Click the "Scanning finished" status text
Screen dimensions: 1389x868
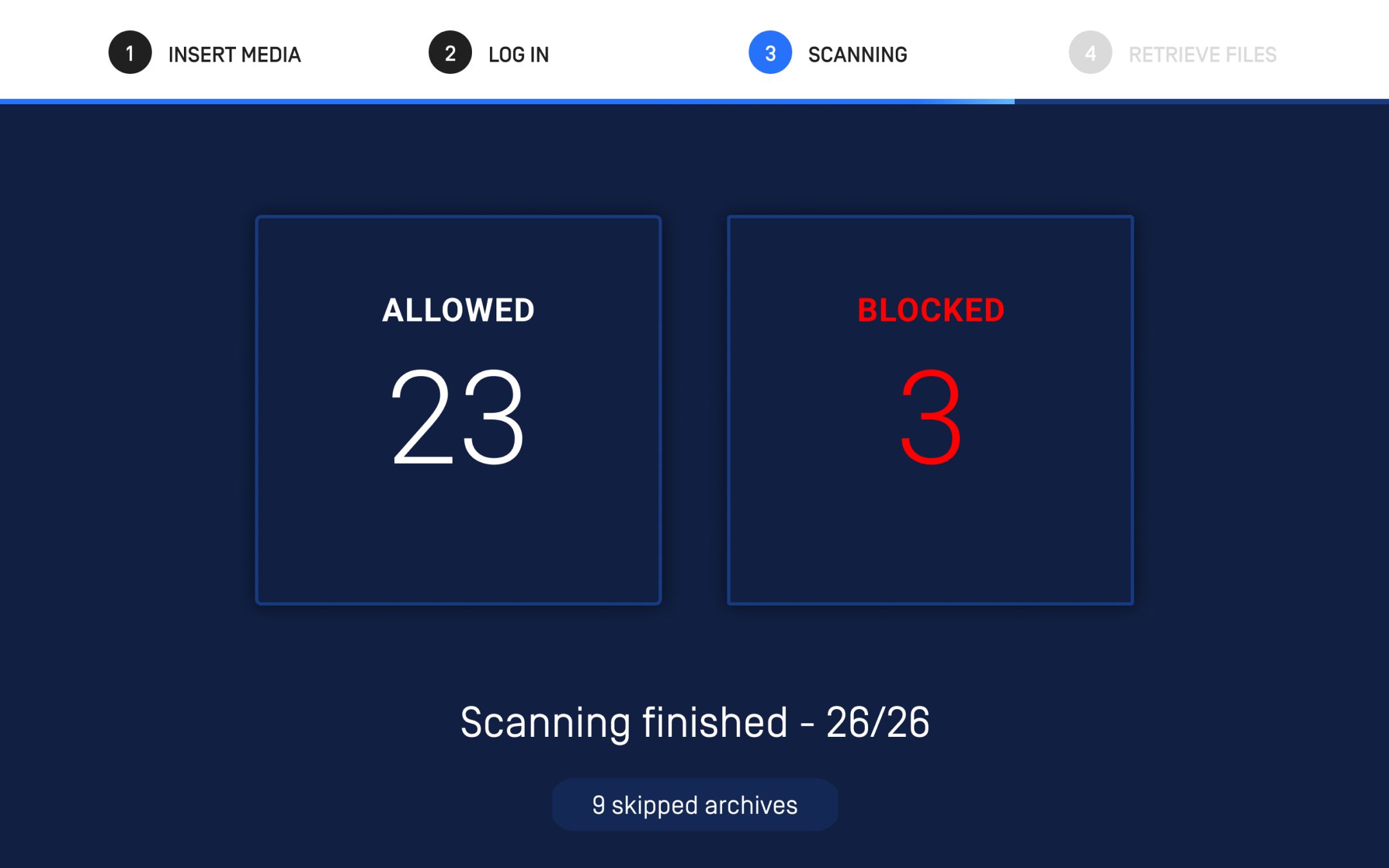tap(624, 722)
